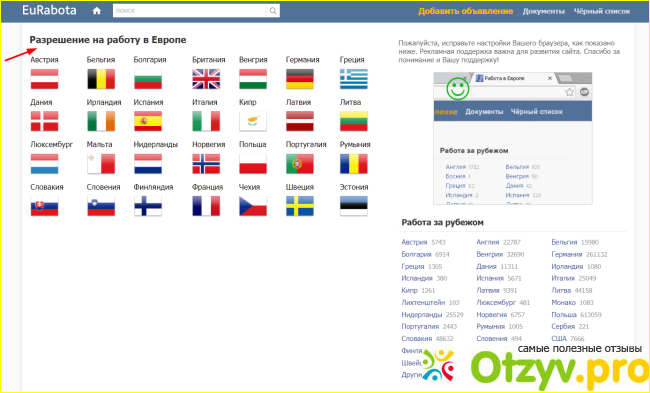Click the Cyprus flag icon
This screenshot has height=393, width=650.
[253, 121]
